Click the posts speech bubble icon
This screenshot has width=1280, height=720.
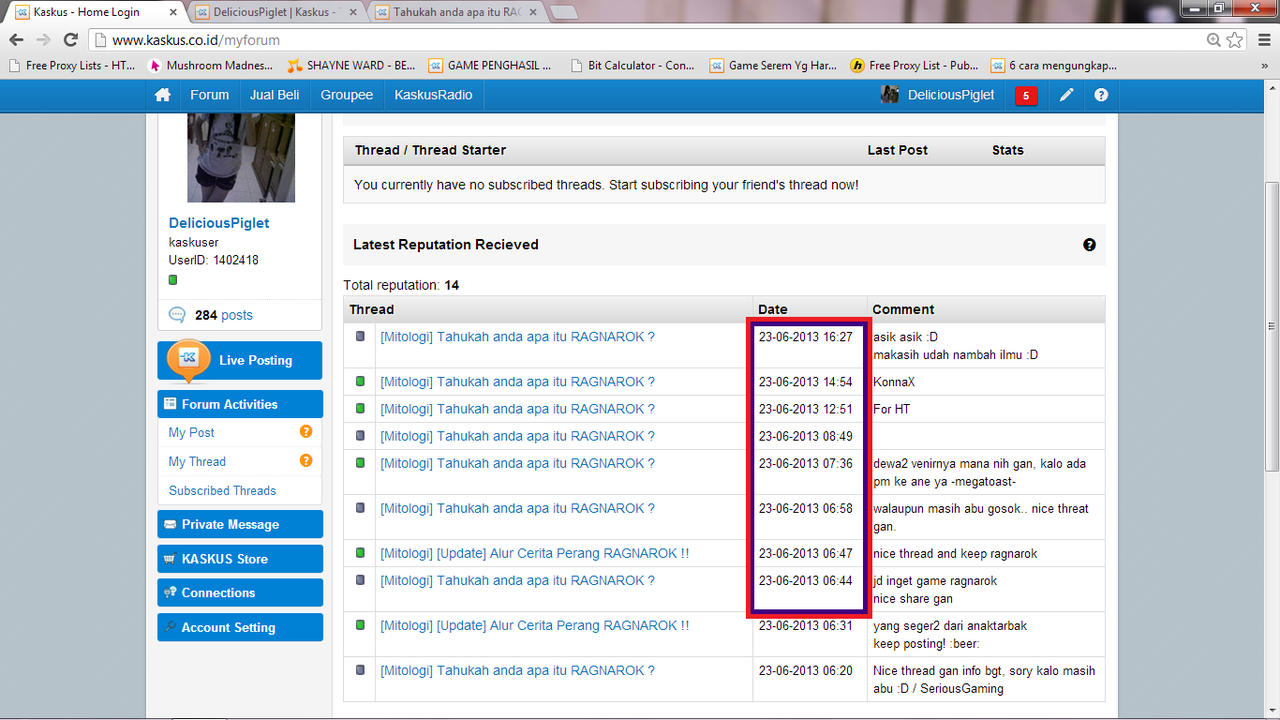pyautogui.click(x=177, y=315)
